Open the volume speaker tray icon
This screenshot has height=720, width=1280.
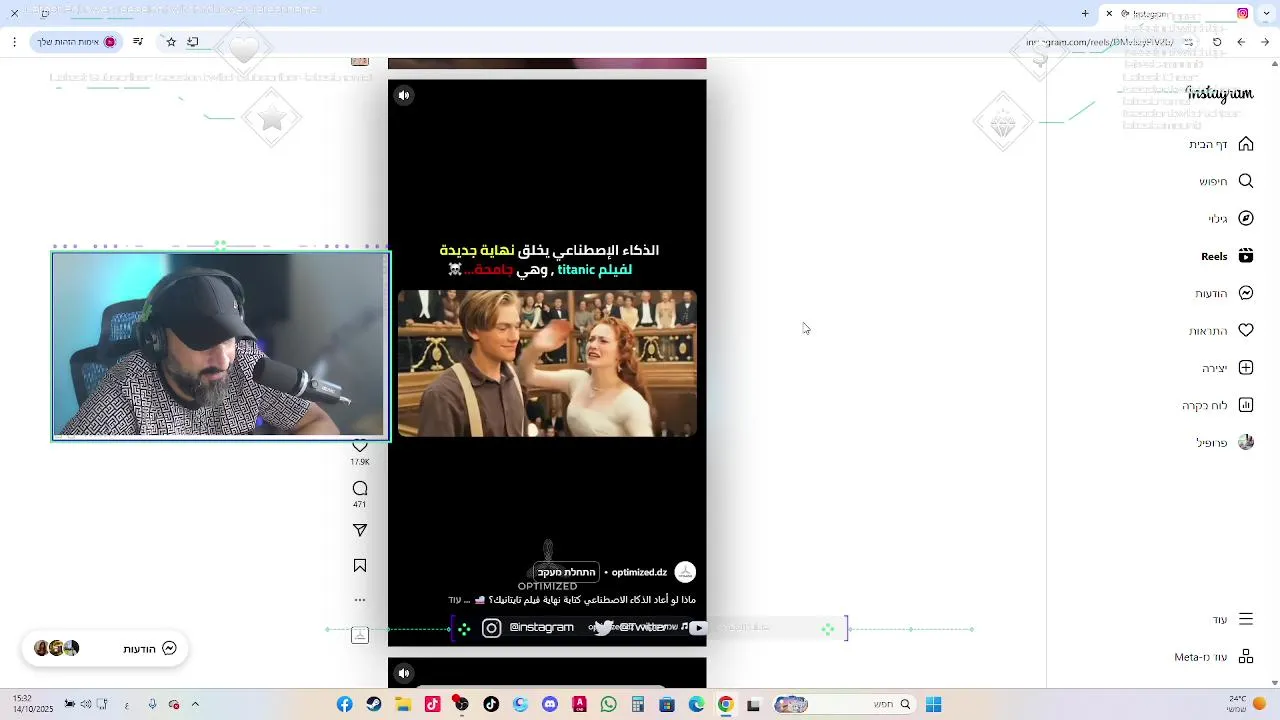tap(86, 705)
